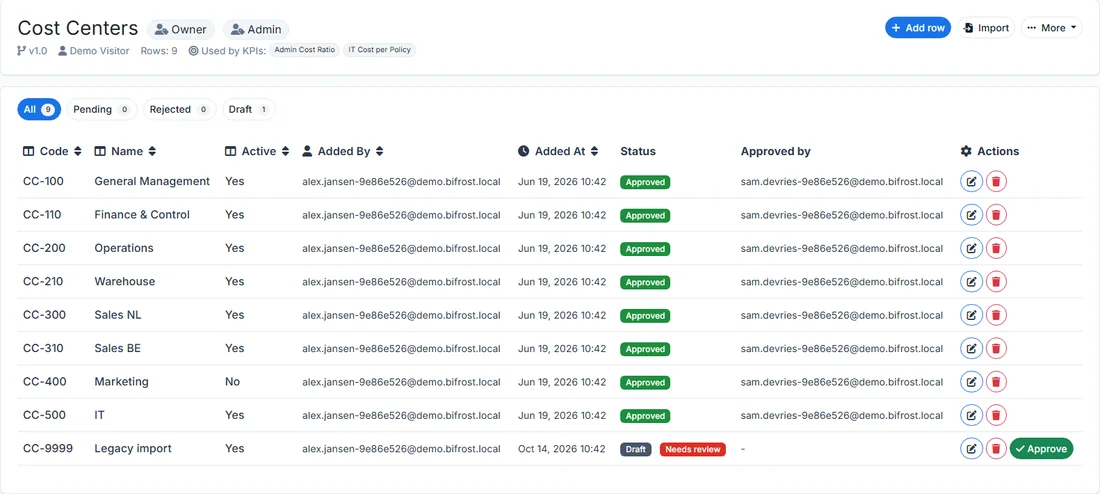The width and height of the screenshot is (1100, 494).
Task: Click the Needs review badge
Action: (692, 449)
